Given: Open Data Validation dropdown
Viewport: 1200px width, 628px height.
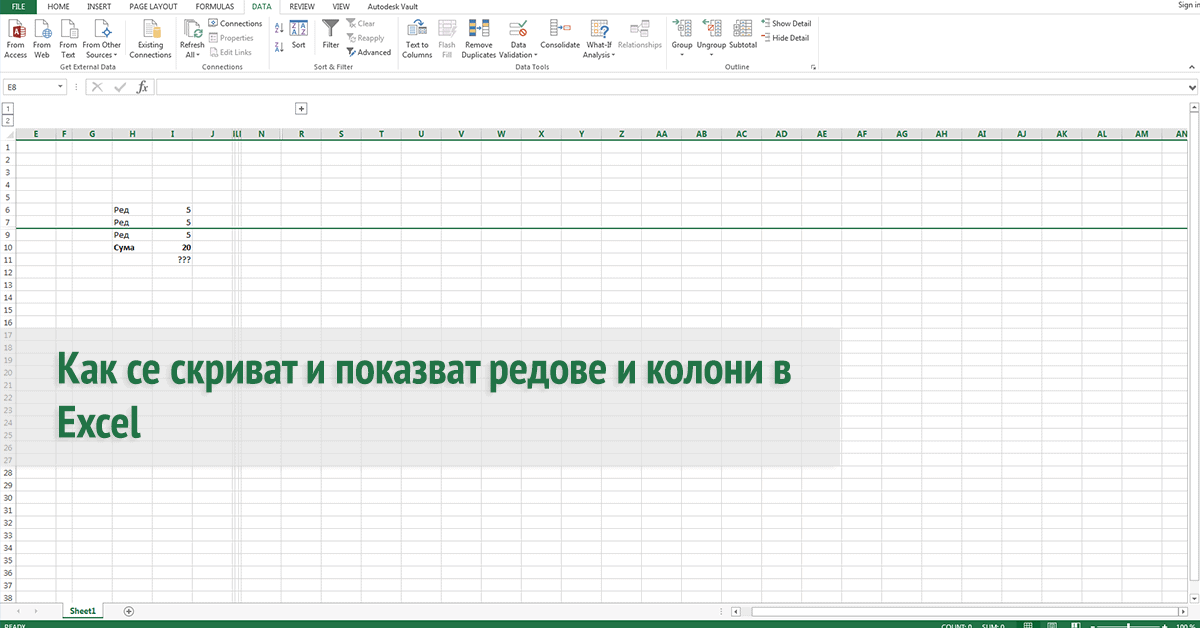Looking at the screenshot, I should (518, 38).
